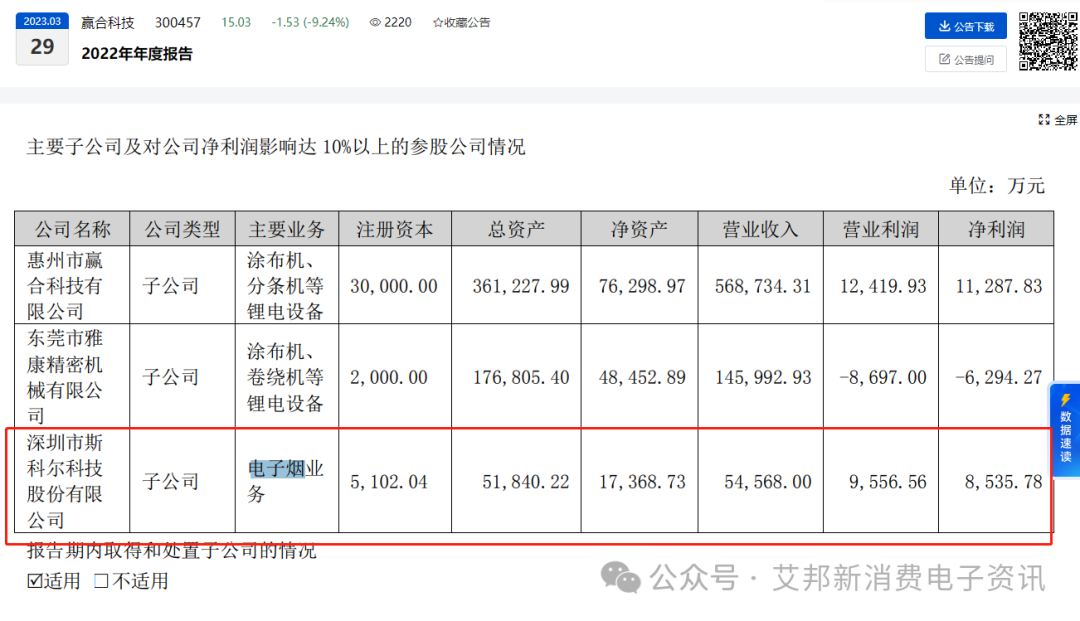Click total assets 361,227.99
This screenshot has height=621, width=1080.
[x=521, y=286]
